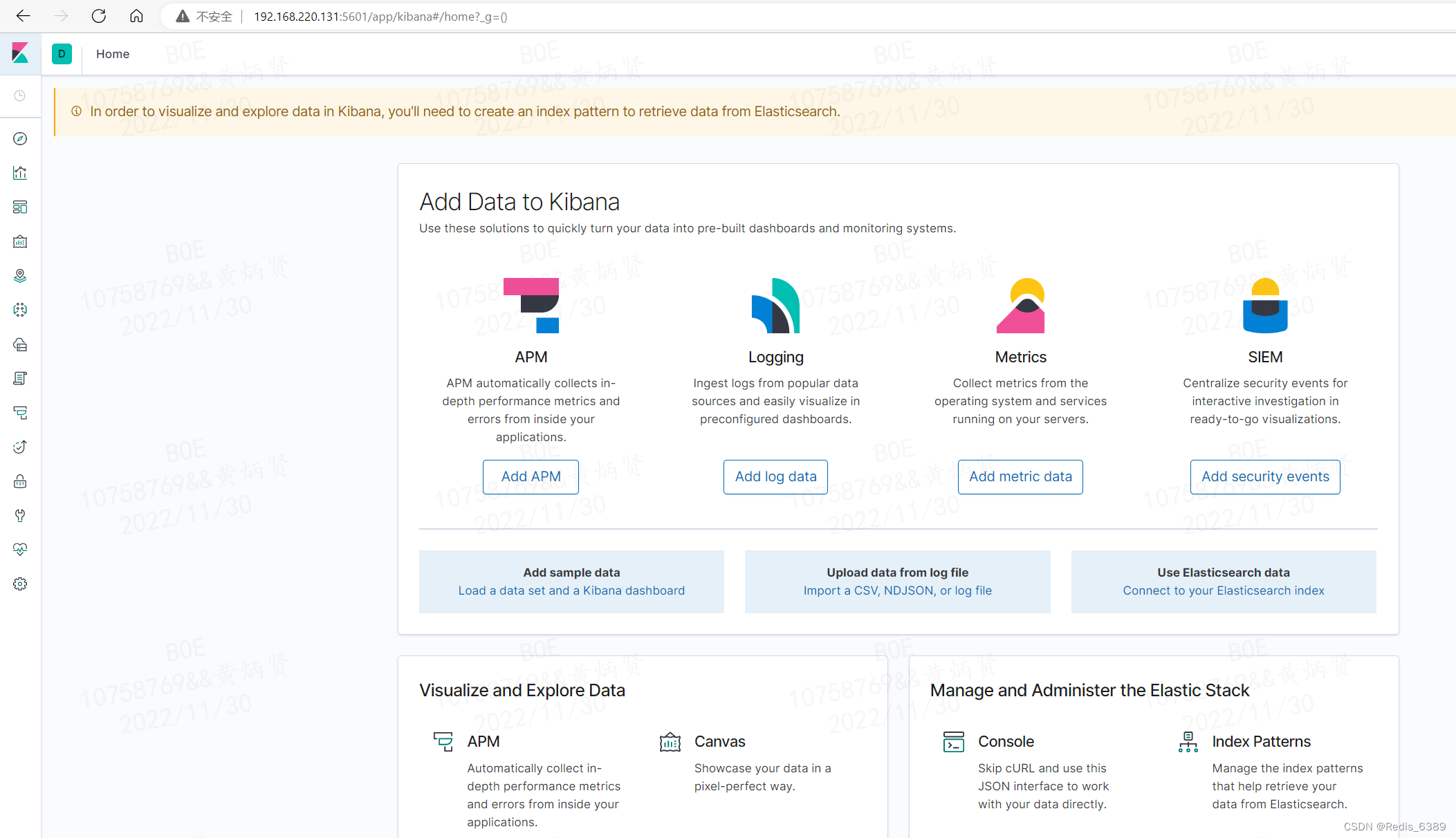1456x838 pixels.
Task: Open Maps icon in sidebar
Action: point(20,276)
